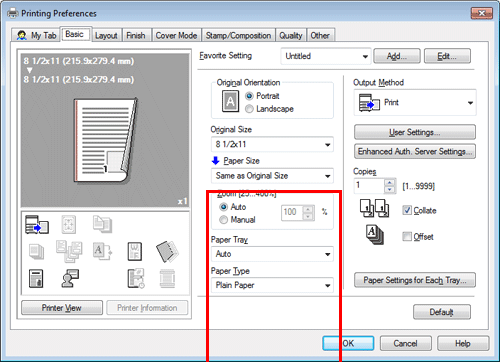Click the user with card icon
The image size is (500, 362).
coord(70,278)
